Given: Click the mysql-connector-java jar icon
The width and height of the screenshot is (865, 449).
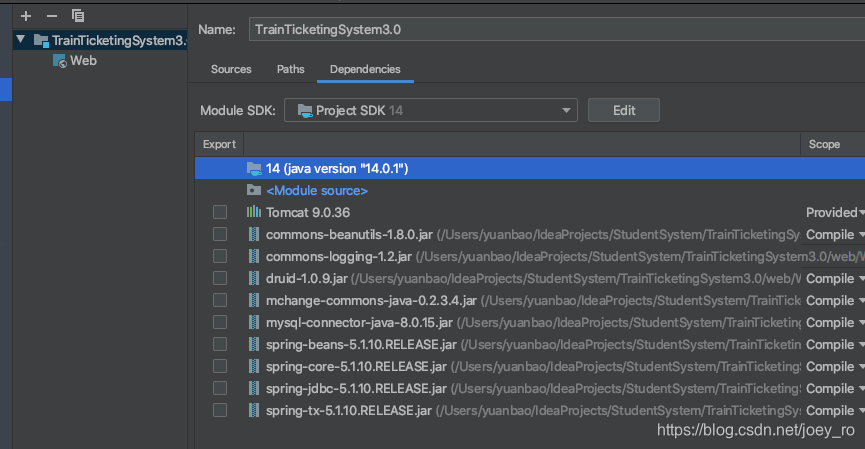Looking at the screenshot, I should point(254,323).
